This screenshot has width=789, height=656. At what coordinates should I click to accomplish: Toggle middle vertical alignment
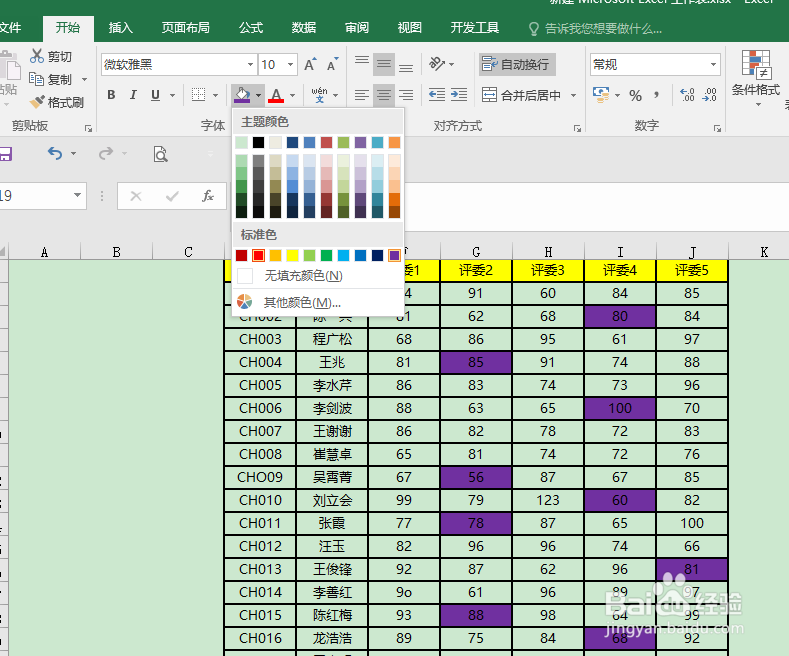384,64
